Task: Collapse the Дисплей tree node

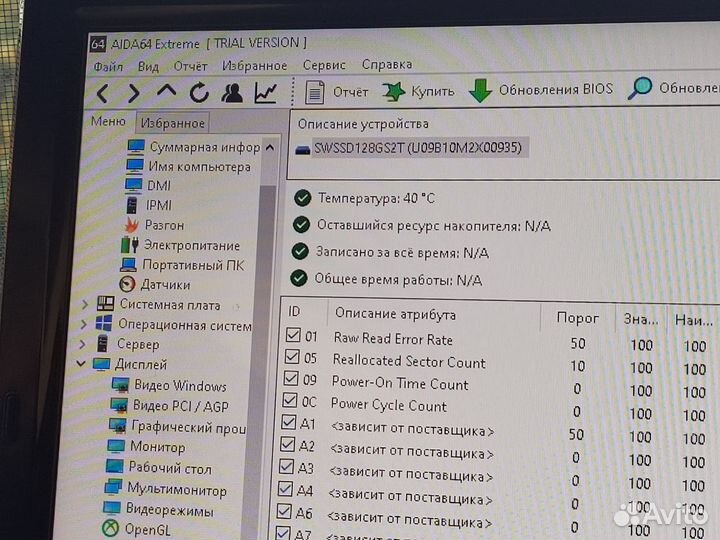Action: pyautogui.click(x=82, y=364)
